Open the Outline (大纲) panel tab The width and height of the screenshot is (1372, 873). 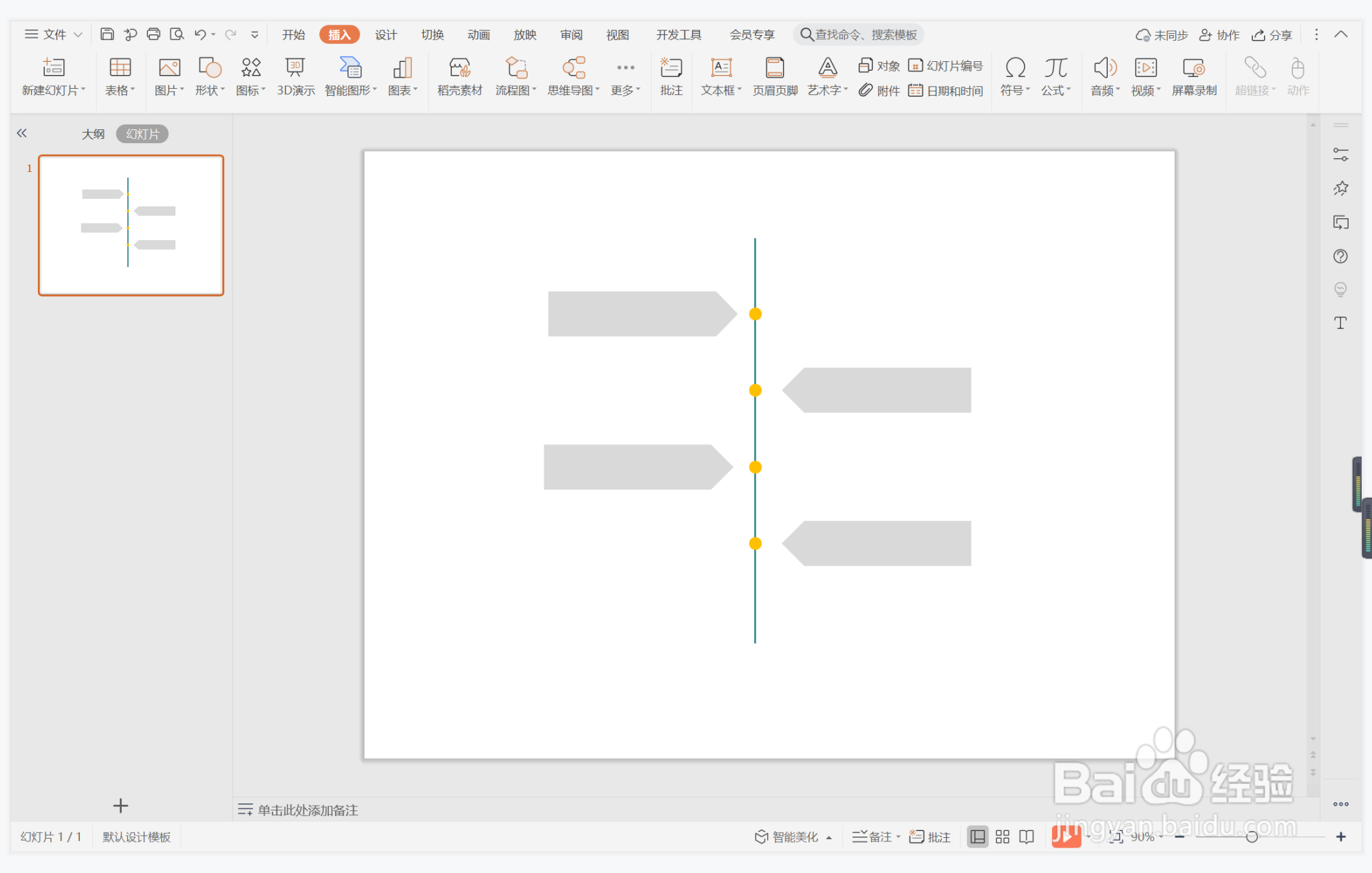click(x=93, y=134)
